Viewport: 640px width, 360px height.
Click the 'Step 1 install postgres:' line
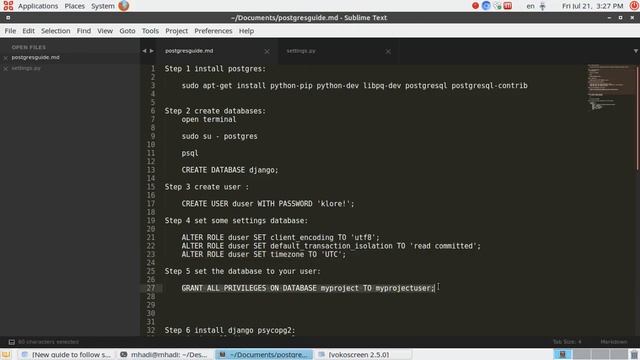pos(215,69)
